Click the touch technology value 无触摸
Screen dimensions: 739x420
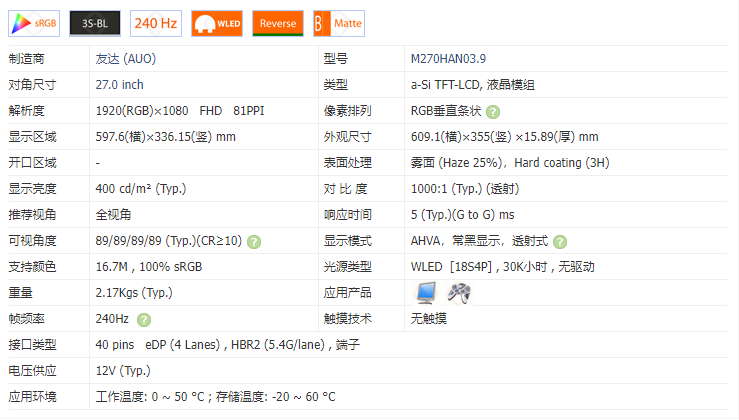(x=428, y=319)
